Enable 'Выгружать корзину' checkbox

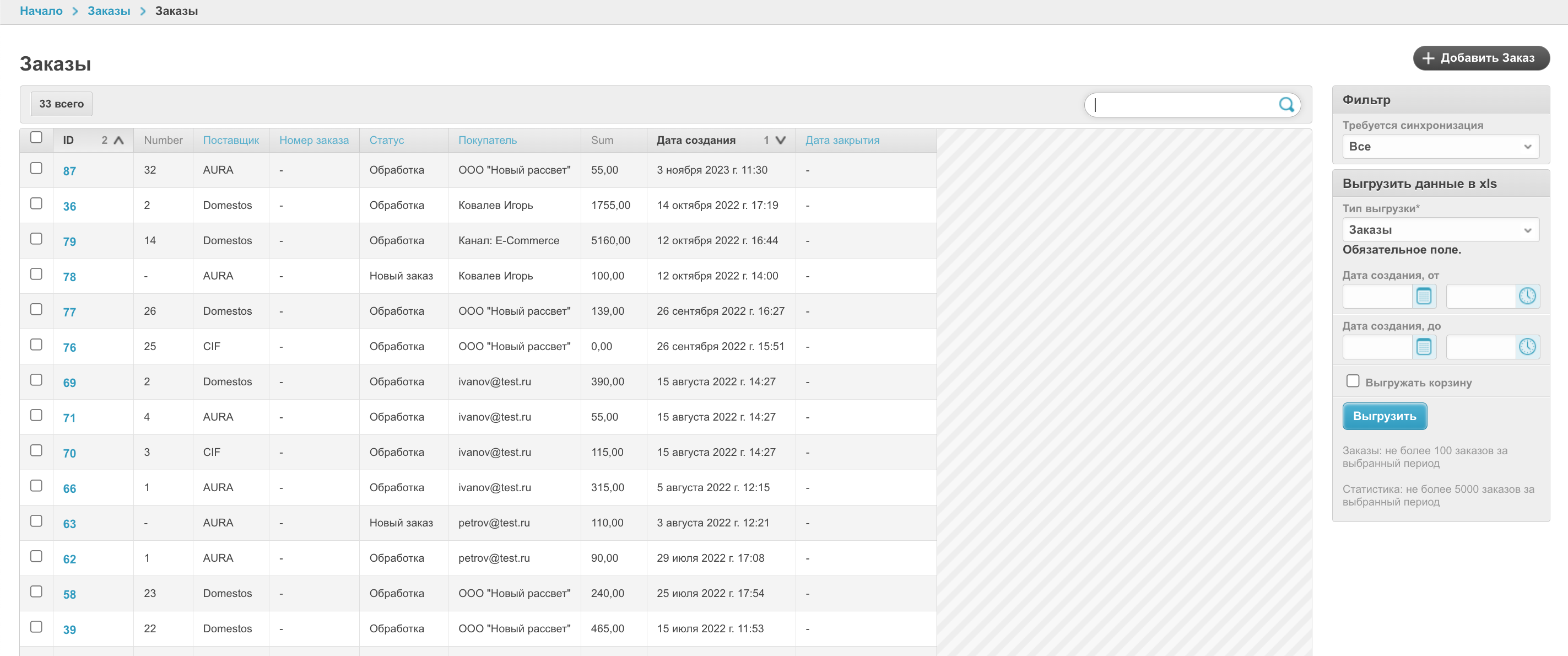1353,381
